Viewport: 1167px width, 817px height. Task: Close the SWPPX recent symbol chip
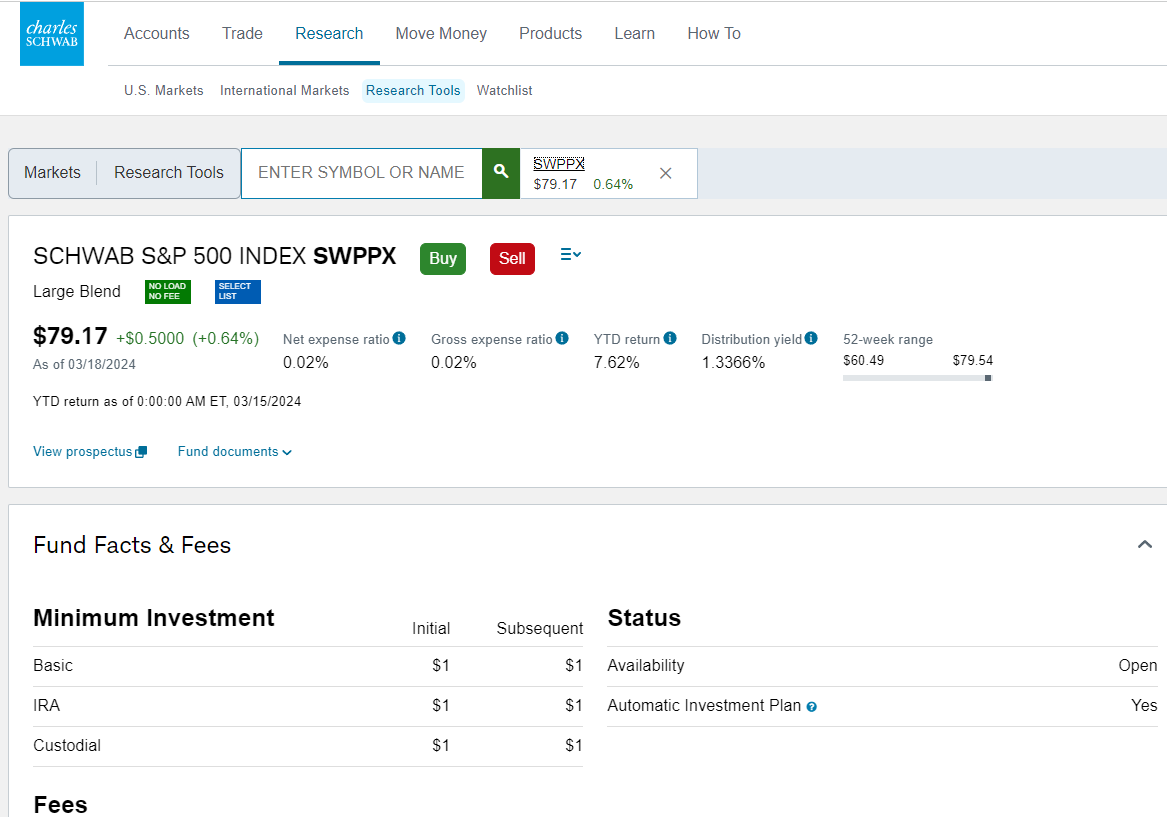pos(665,173)
